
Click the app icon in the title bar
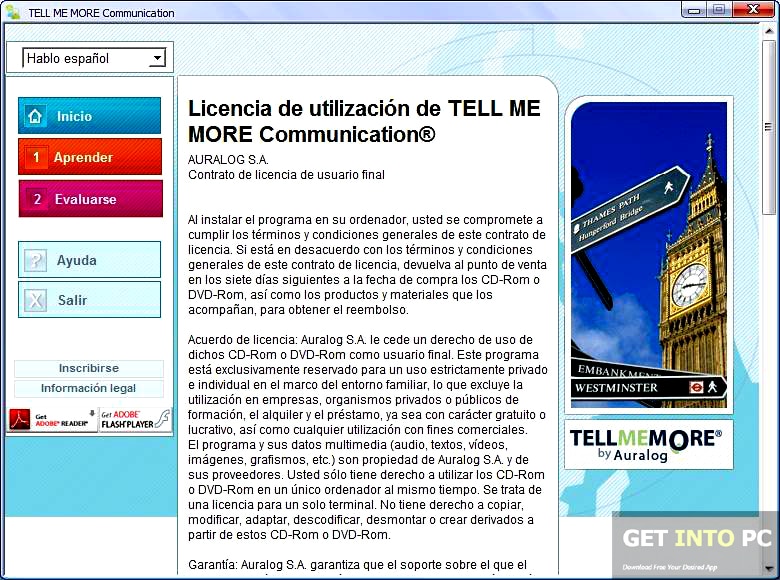pos(12,12)
